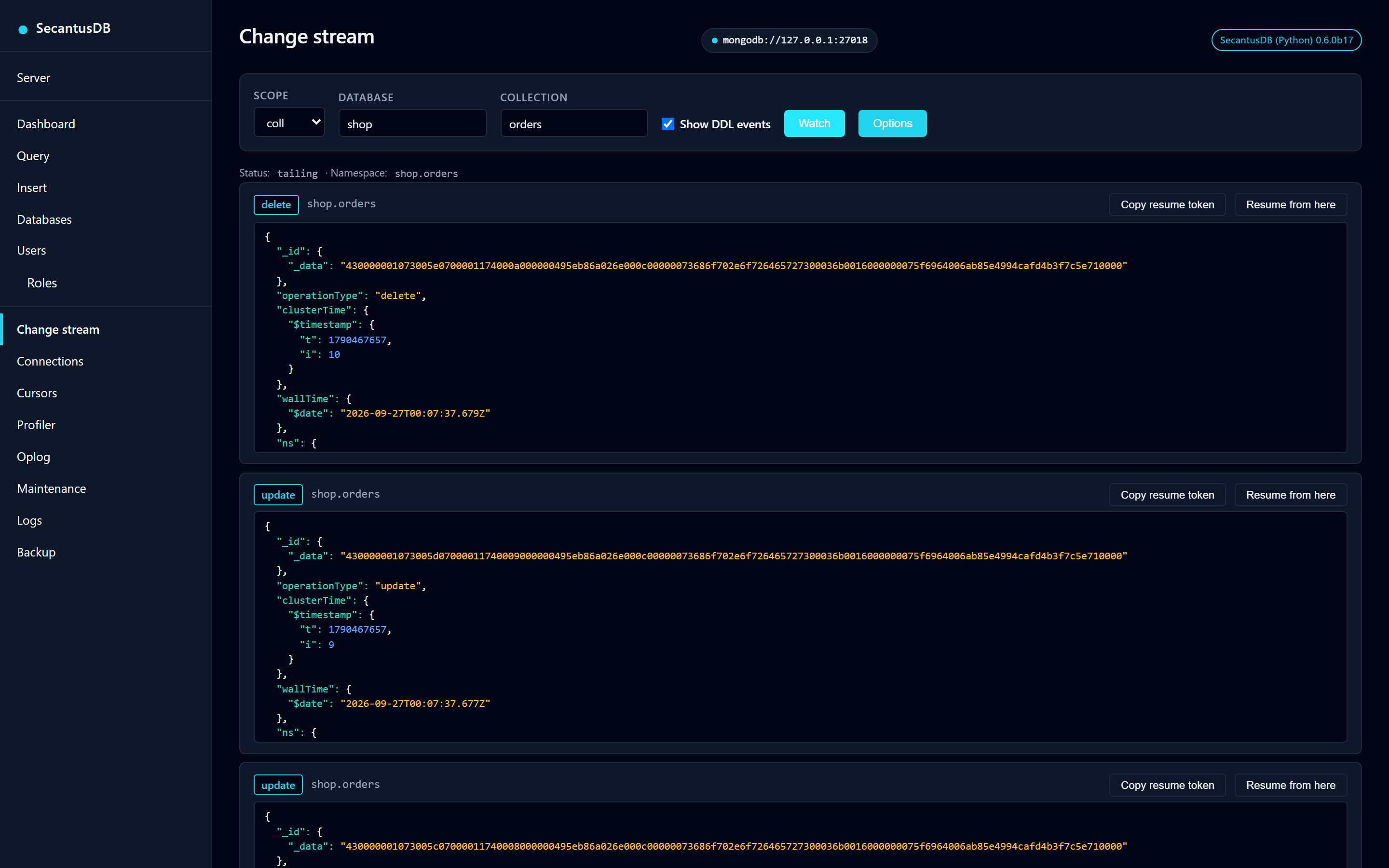This screenshot has height=868, width=1389.
Task: Click the wallTime date 2026-09-27T00:07:37.679Z
Action: pyautogui.click(x=416, y=413)
